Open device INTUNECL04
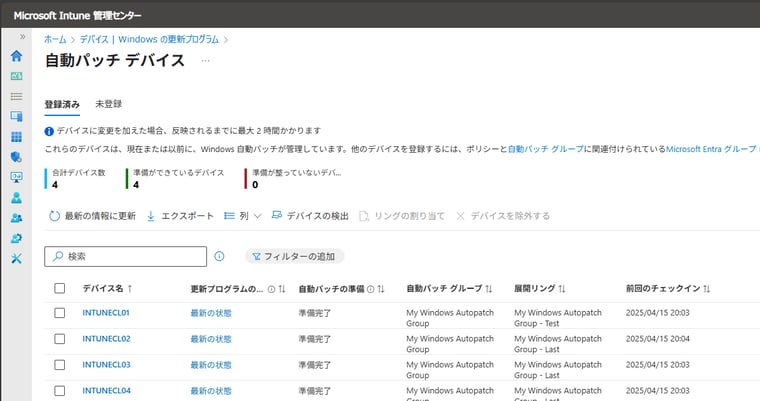This screenshot has height=401, width=760. click(106, 391)
